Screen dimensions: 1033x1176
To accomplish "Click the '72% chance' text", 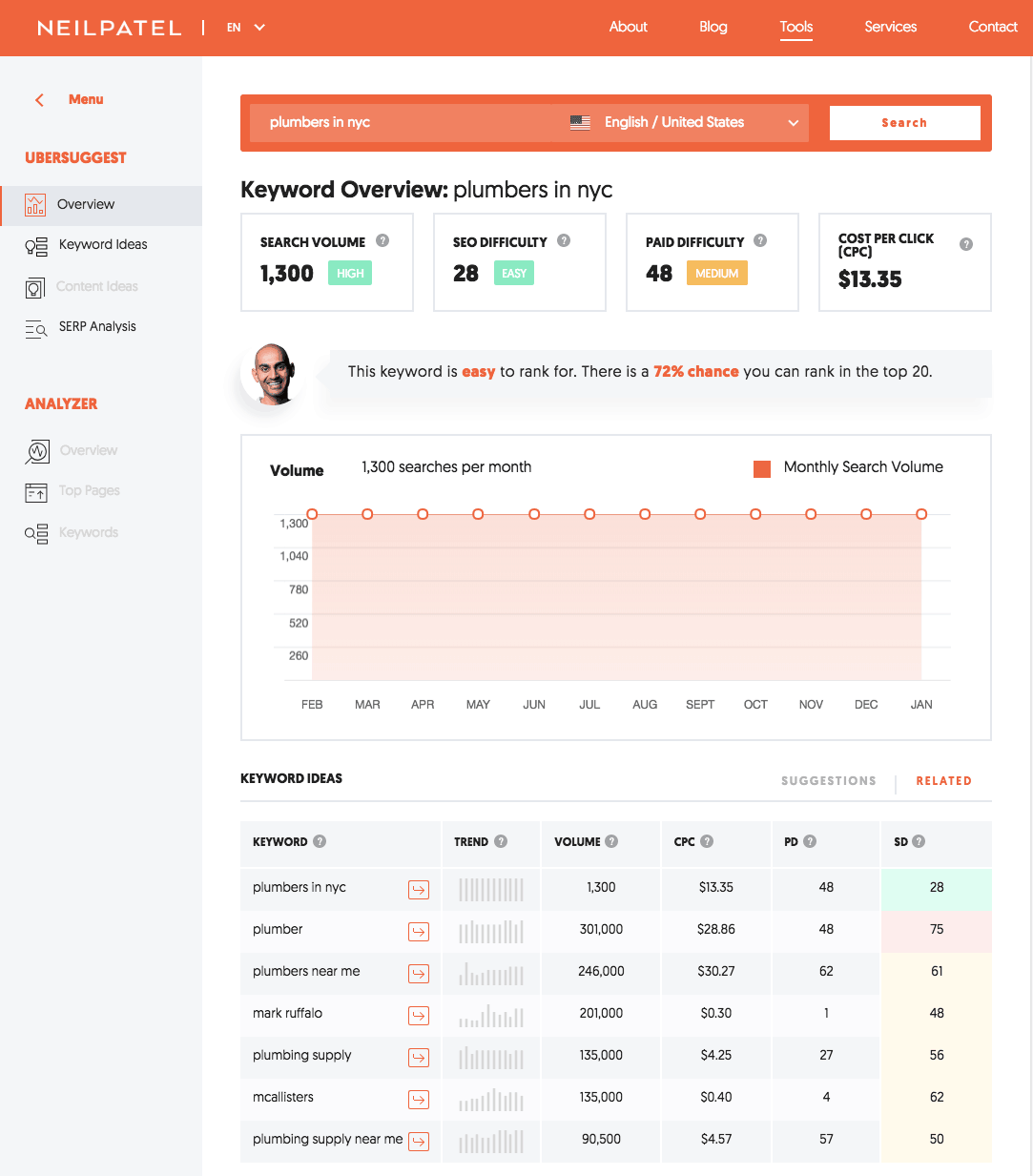I will [x=696, y=371].
